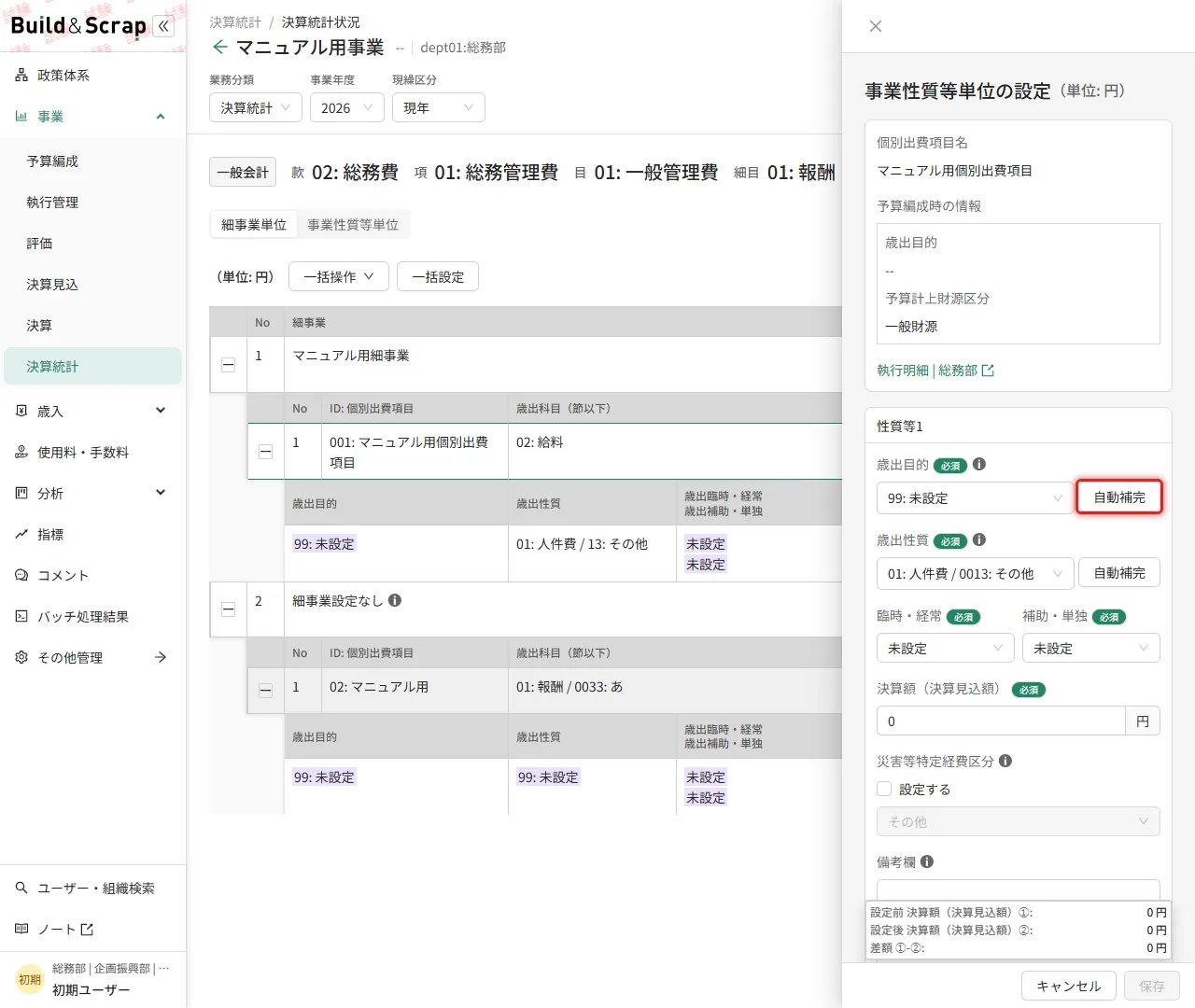
Task: Click the ユーザー・組織検索 magnifier icon
Action: (x=21, y=888)
